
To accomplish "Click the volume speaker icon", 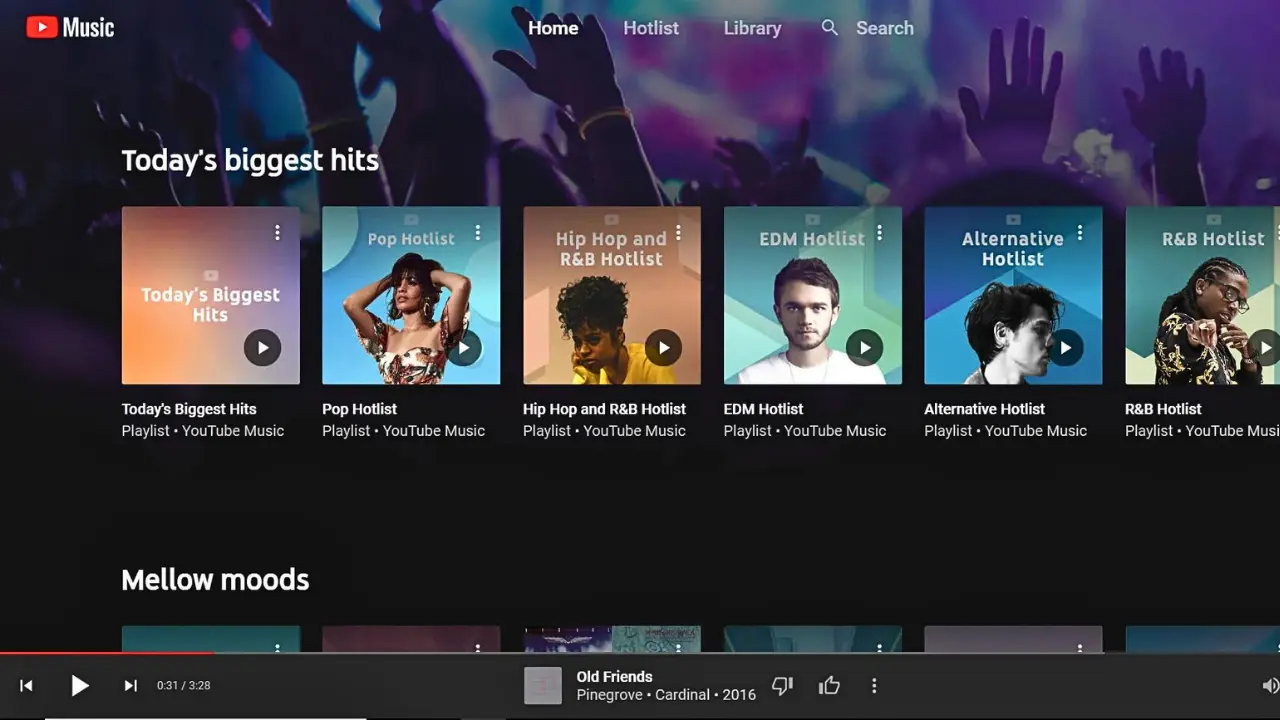I will click(1270, 686).
